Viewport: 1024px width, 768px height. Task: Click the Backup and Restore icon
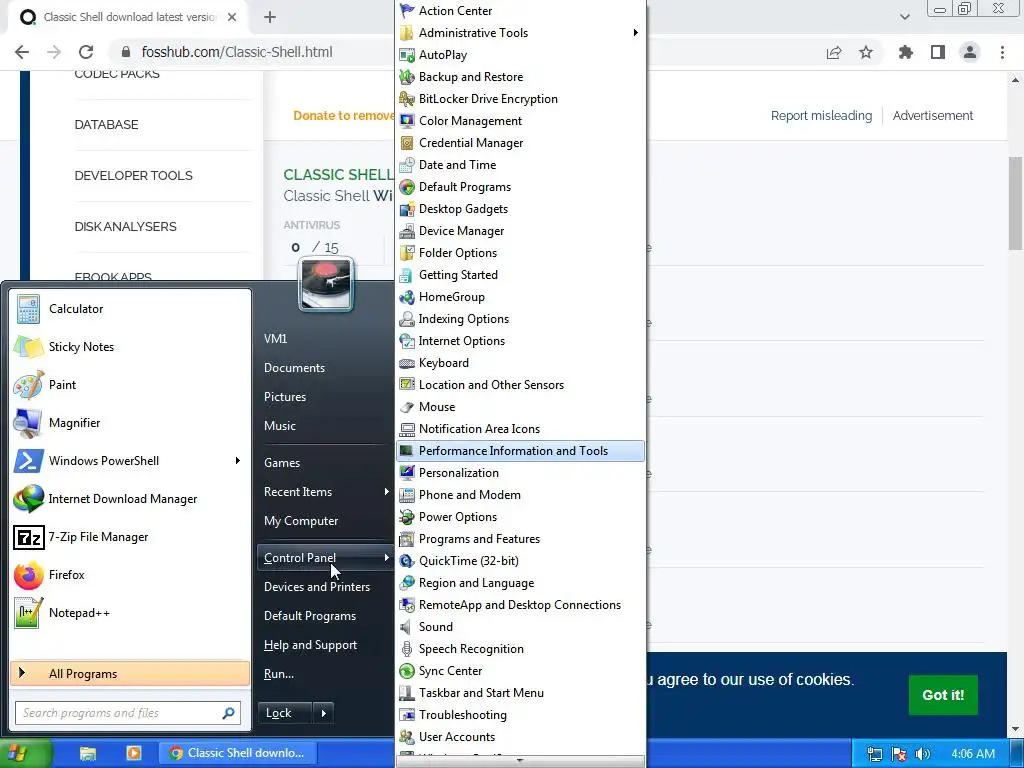coord(407,77)
